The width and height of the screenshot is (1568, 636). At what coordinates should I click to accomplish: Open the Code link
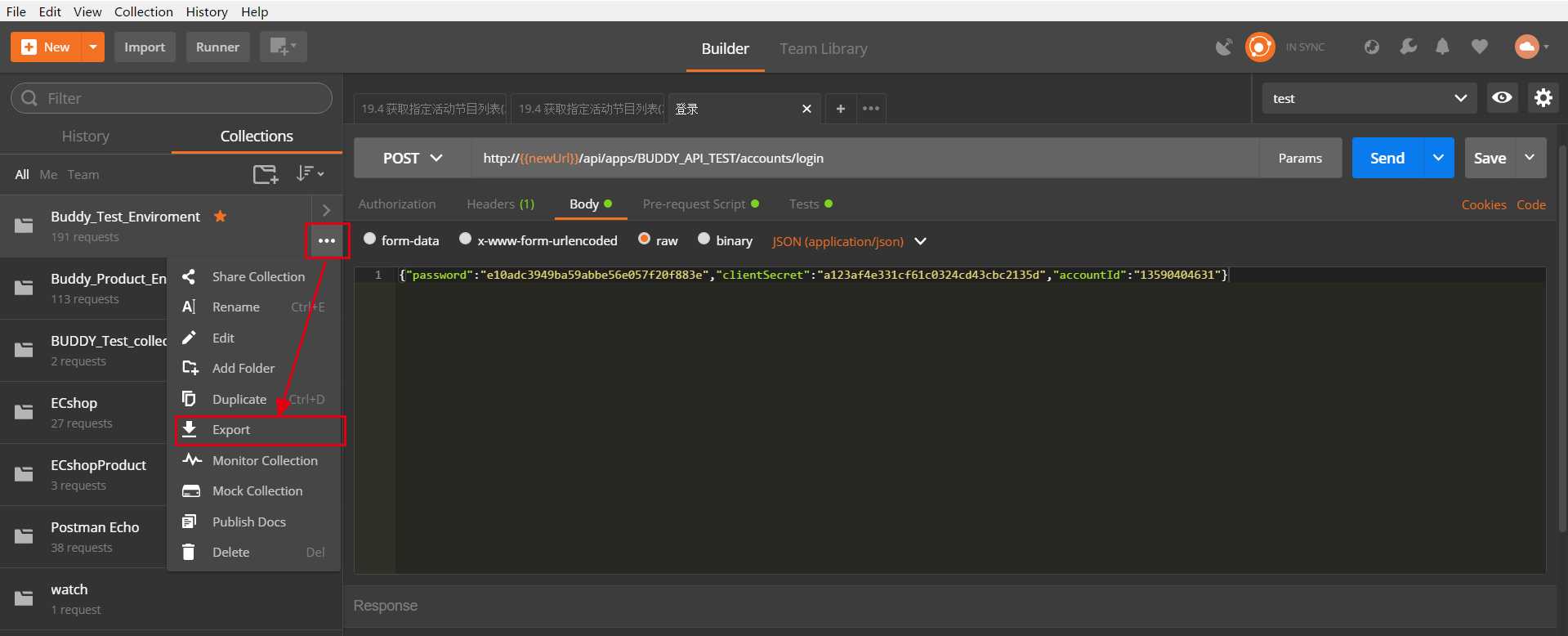click(1531, 205)
